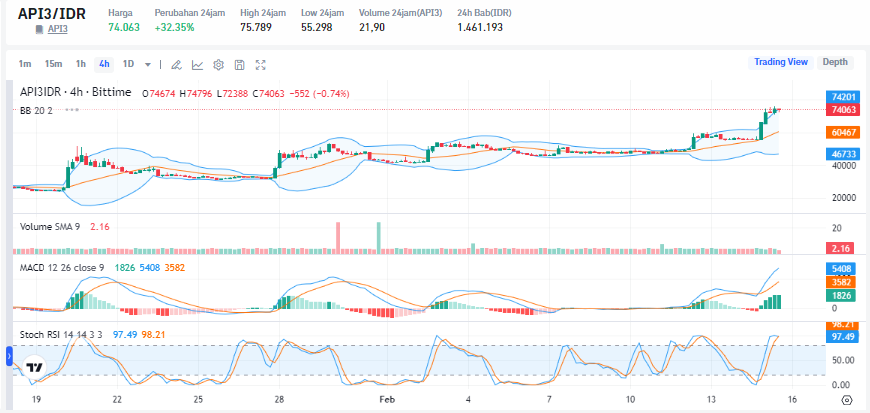Open the API3 underlined link

tap(57, 29)
